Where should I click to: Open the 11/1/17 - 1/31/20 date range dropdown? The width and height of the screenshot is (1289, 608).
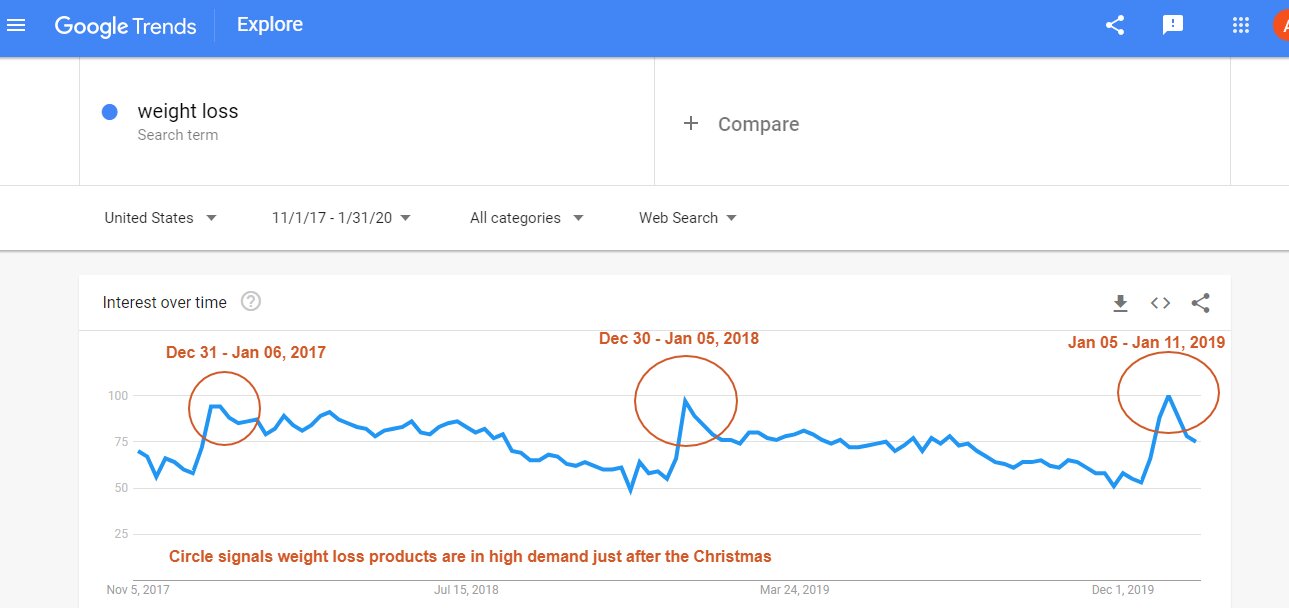[341, 218]
